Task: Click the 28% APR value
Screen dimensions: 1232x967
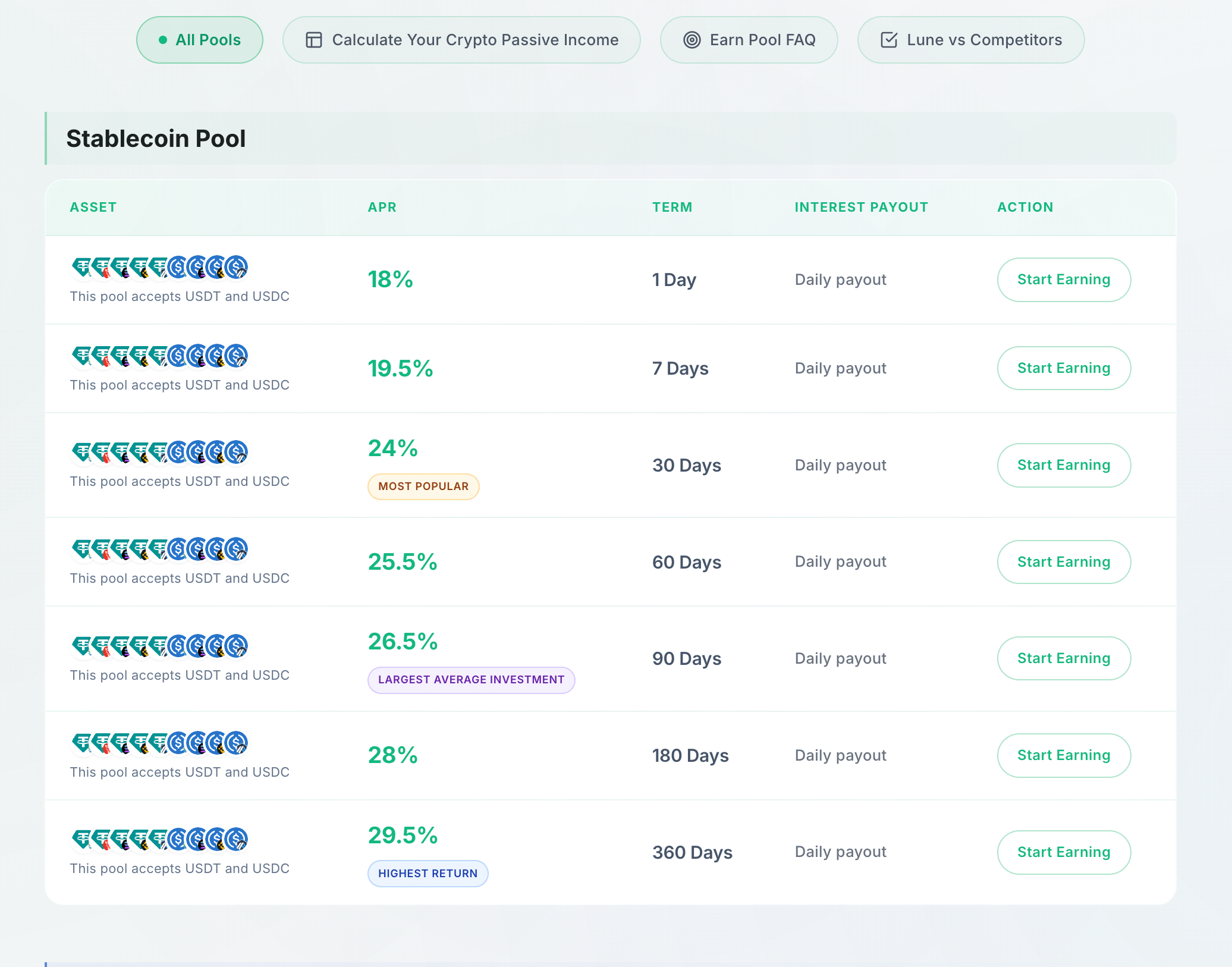Action: click(x=392, y=755)
